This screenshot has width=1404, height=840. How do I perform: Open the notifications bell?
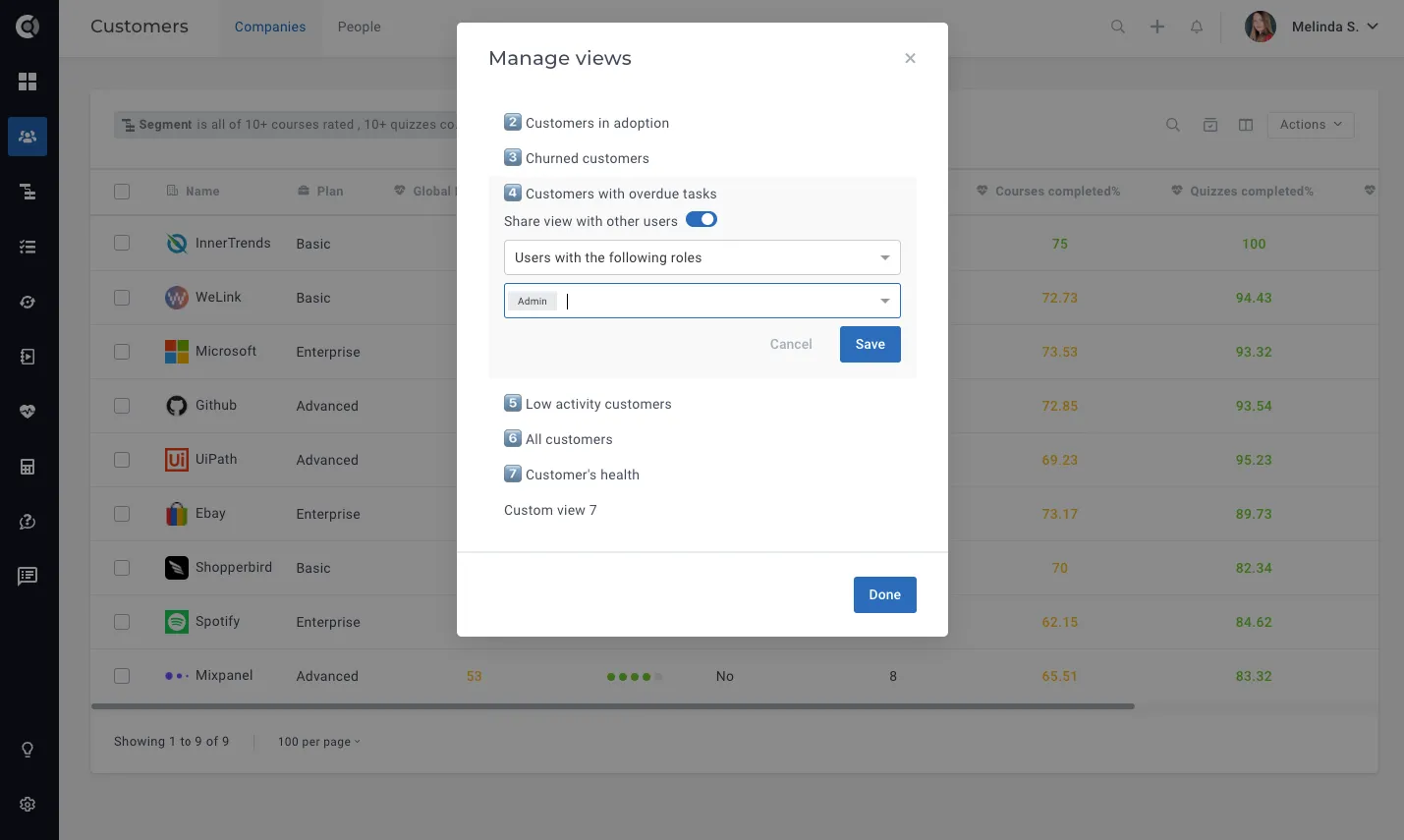1197,27
